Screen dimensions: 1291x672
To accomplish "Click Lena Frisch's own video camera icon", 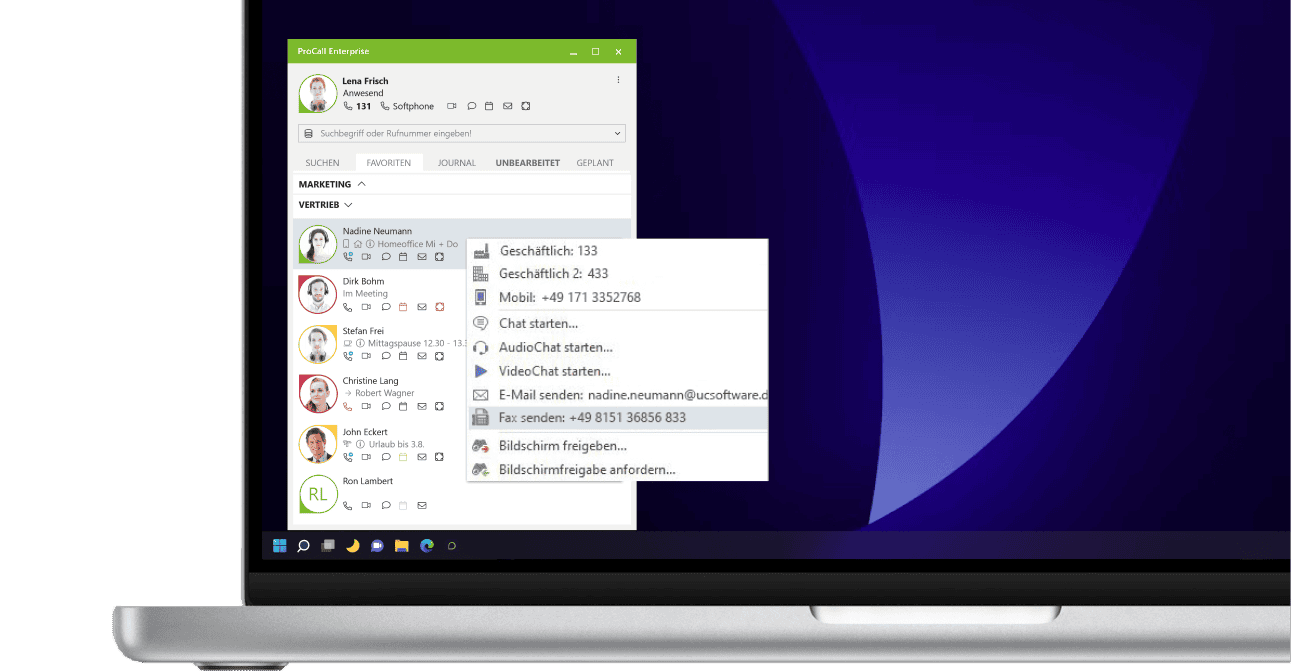I will click(452, 106).
